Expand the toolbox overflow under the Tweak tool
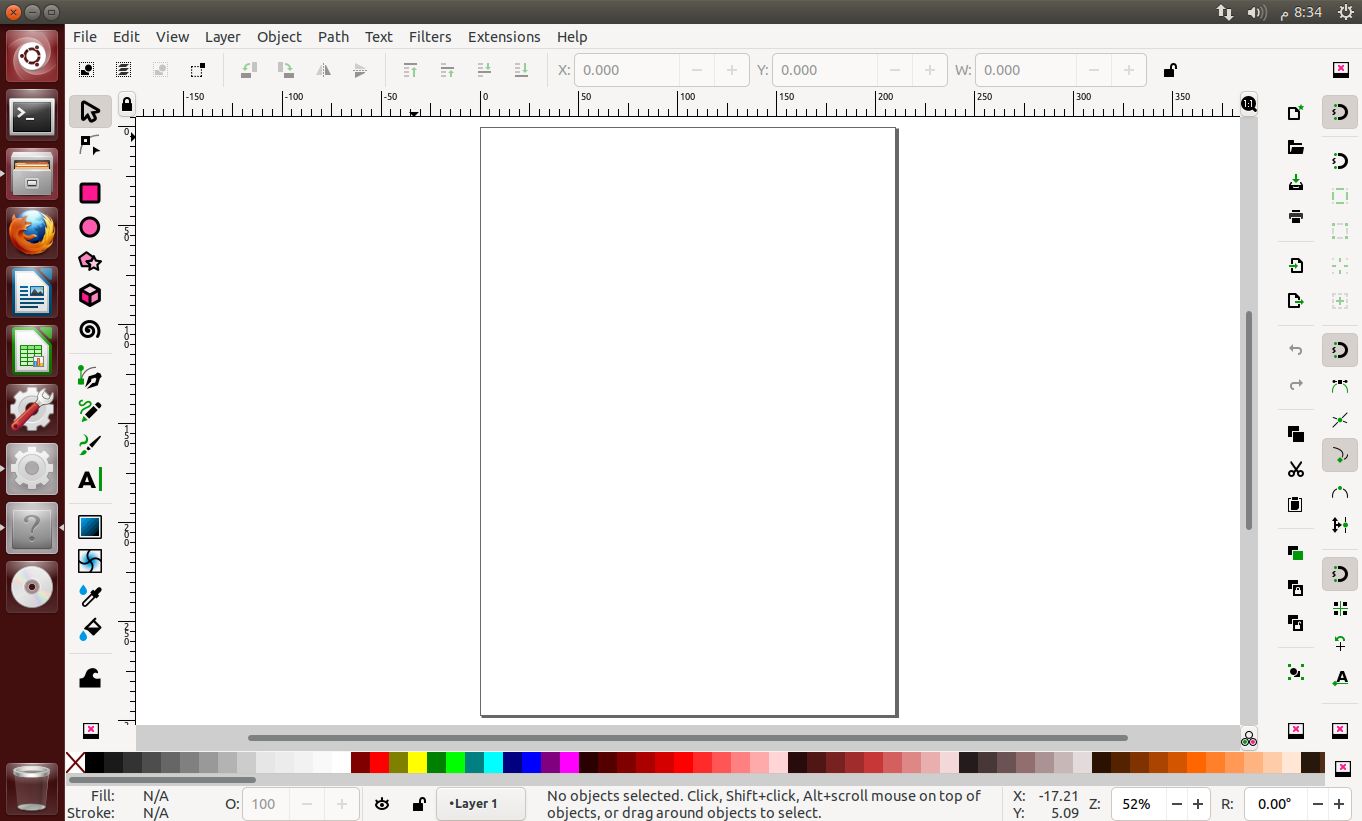 click(x=90, y=730)
